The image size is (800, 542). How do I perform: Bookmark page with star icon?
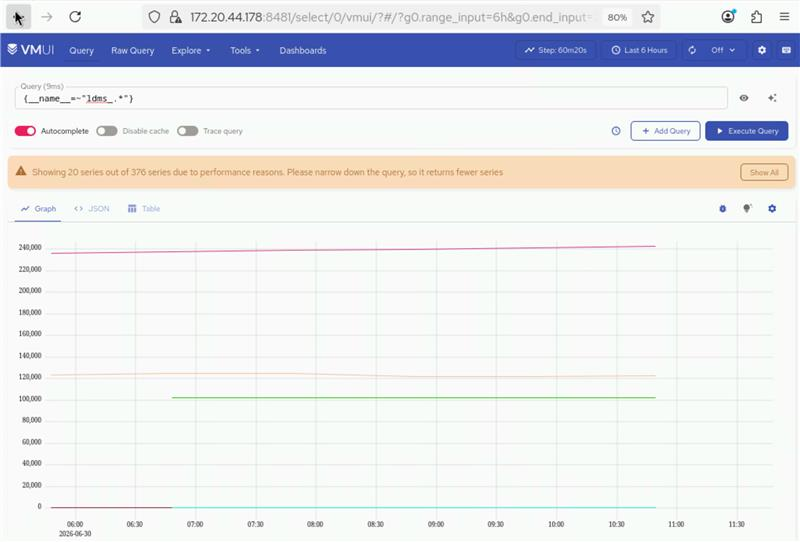pyautogui.click(x=648, y=17)
